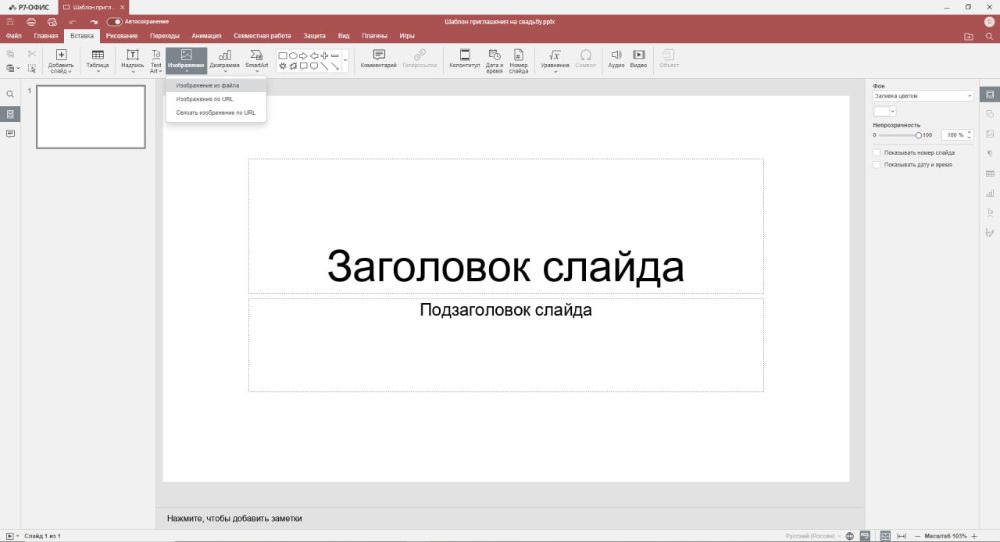Open the comments panel in left sidebar

pos(10,133)
